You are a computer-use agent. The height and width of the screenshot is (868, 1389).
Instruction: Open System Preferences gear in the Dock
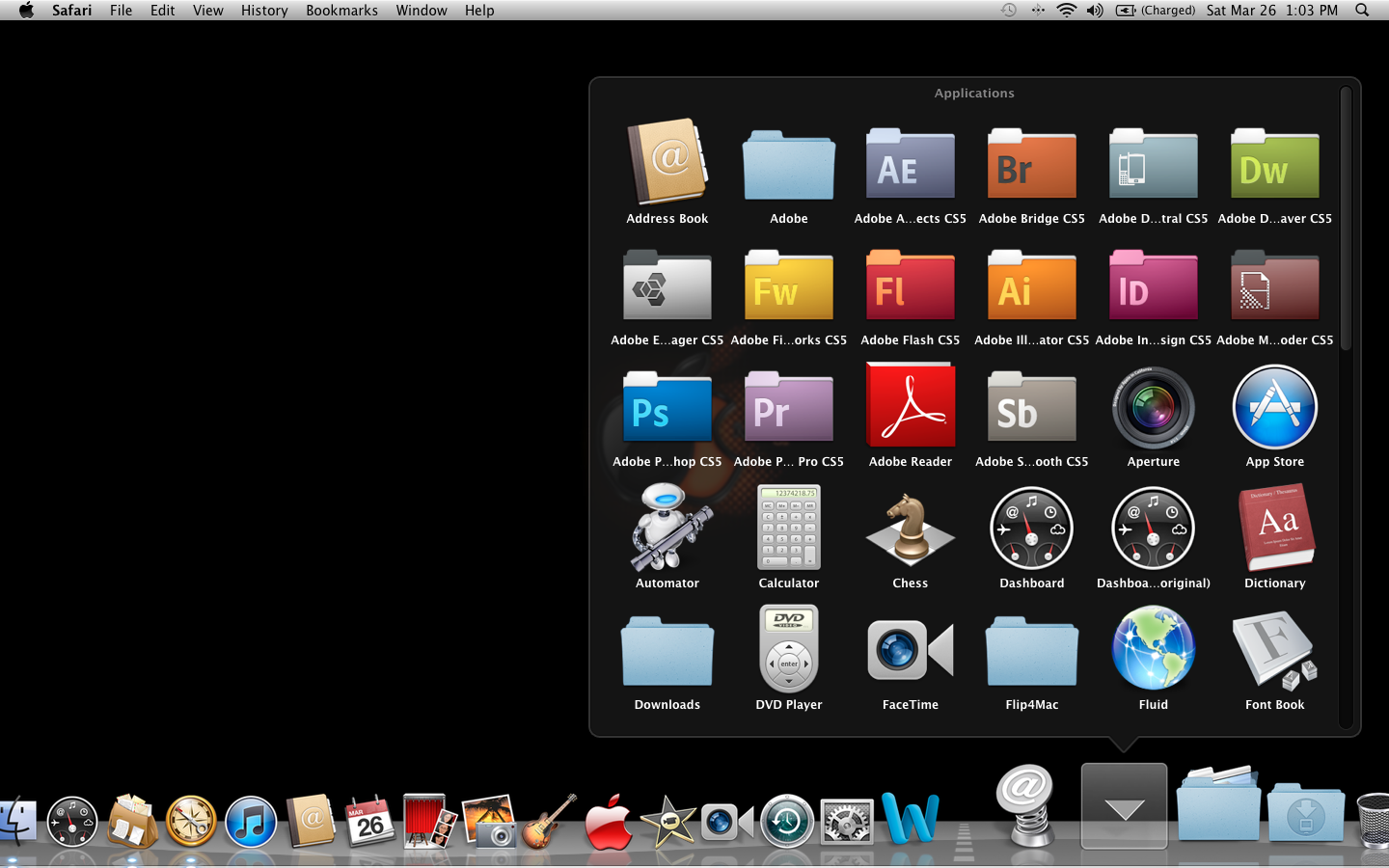[x=847, y=823]
